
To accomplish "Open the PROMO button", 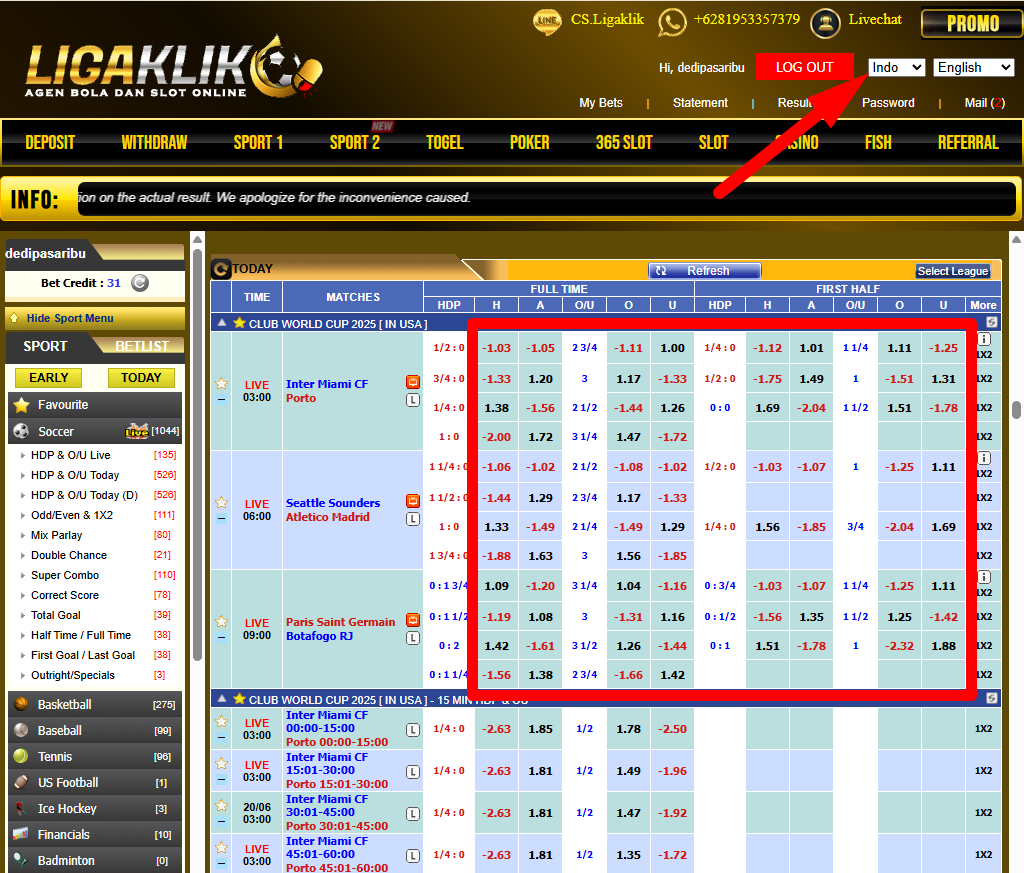I will tap(973, 24).
